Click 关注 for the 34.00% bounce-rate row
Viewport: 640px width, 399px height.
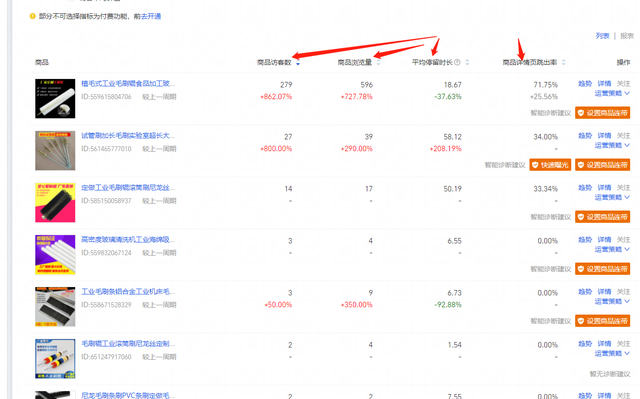[623, 135]
